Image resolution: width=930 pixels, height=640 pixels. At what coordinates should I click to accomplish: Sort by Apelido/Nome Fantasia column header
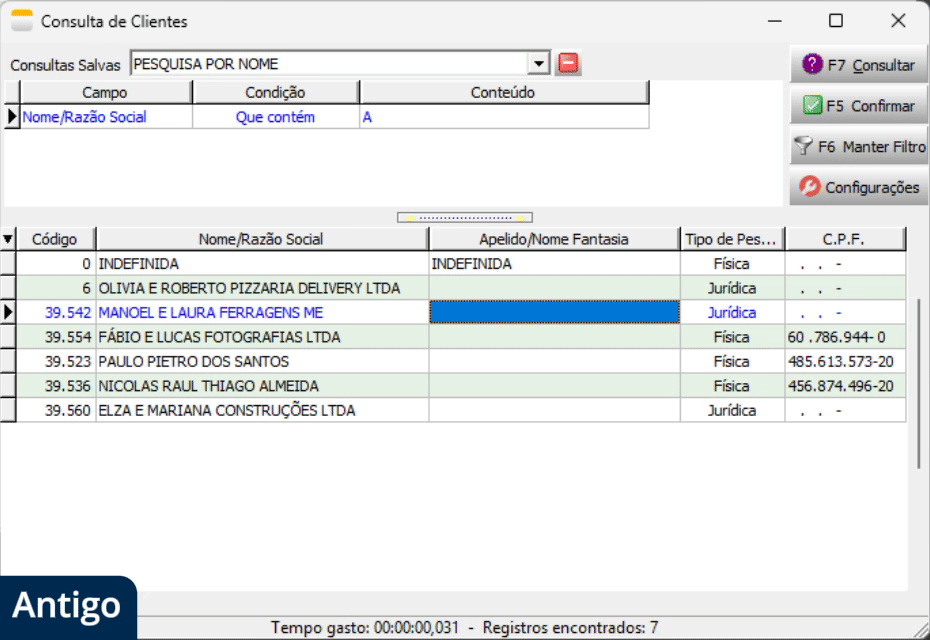(x=554, y=239)
